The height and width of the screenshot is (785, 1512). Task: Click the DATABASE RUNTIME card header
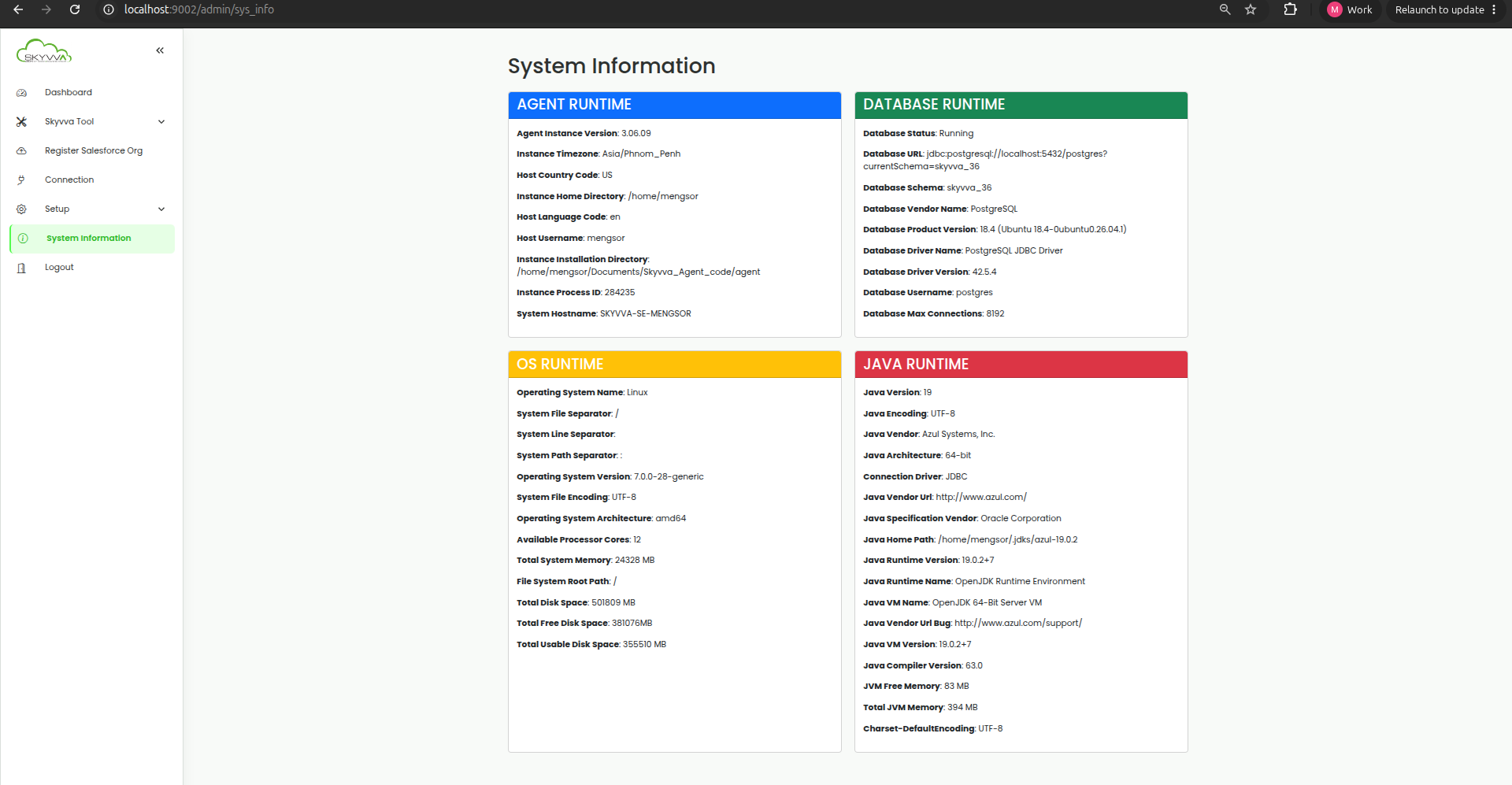click(1021, 105)
